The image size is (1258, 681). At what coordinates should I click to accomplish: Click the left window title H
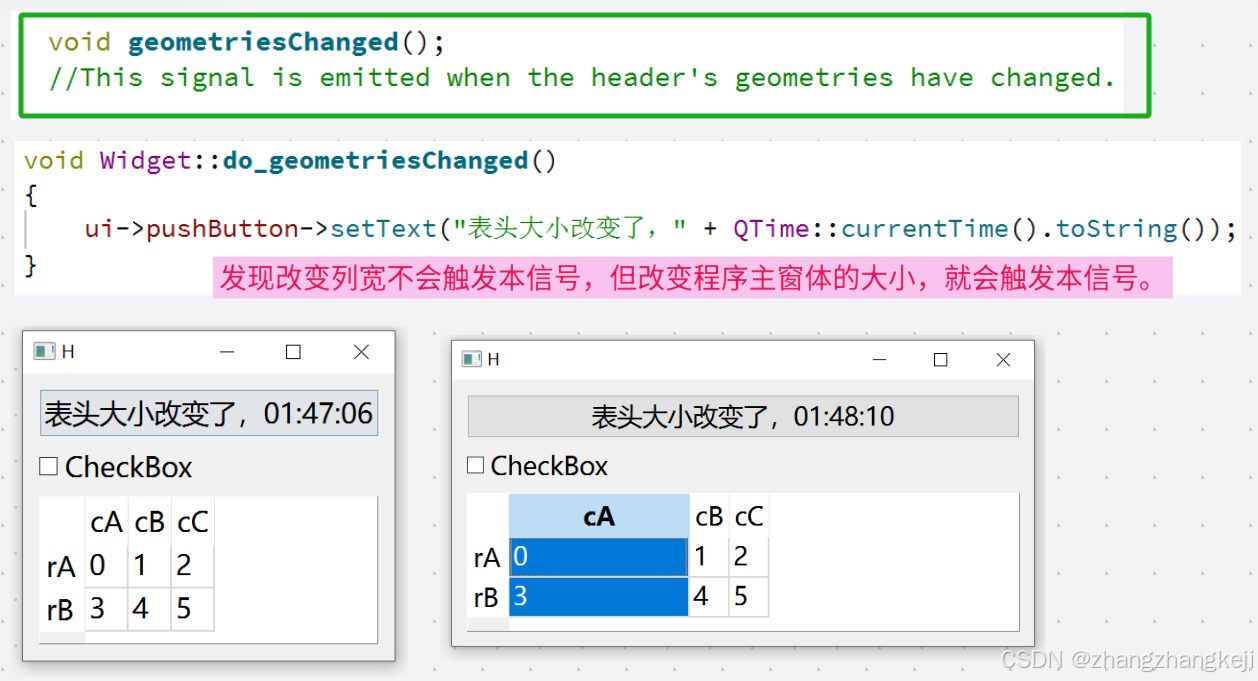point(68,352)
